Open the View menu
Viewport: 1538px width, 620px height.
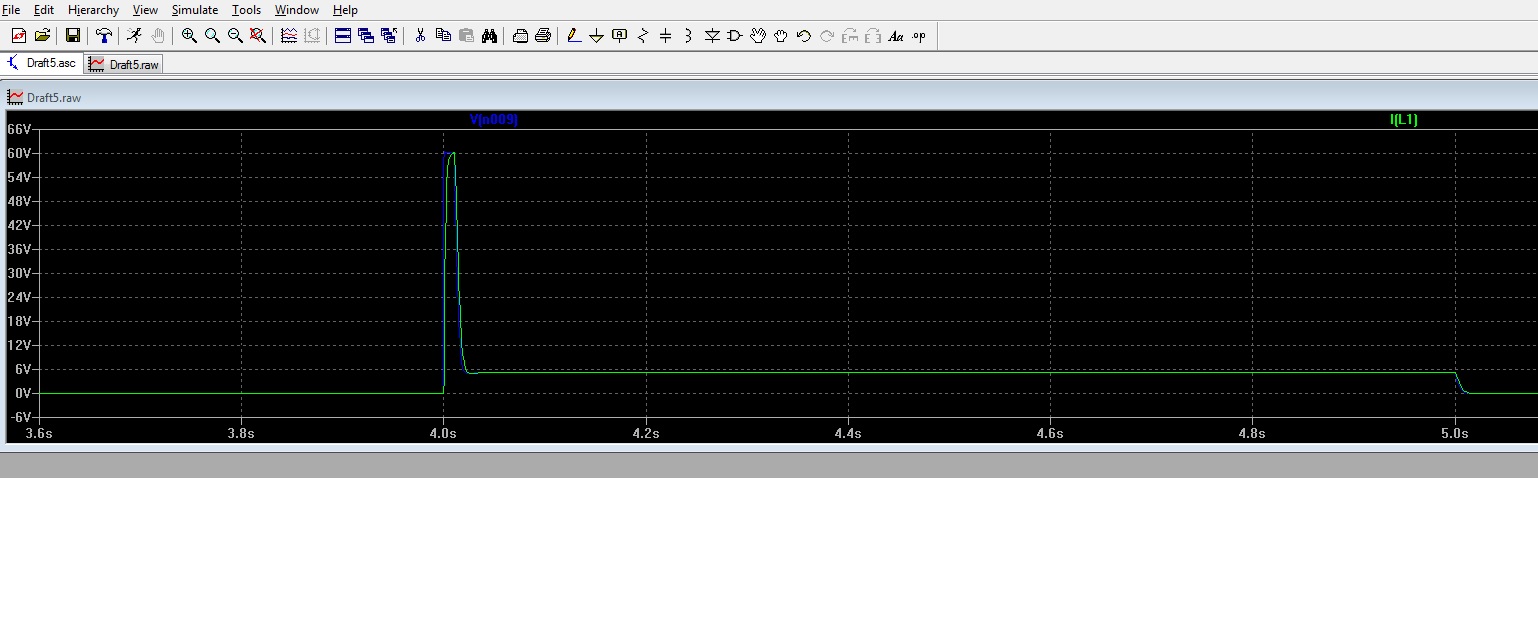(145, 10)
